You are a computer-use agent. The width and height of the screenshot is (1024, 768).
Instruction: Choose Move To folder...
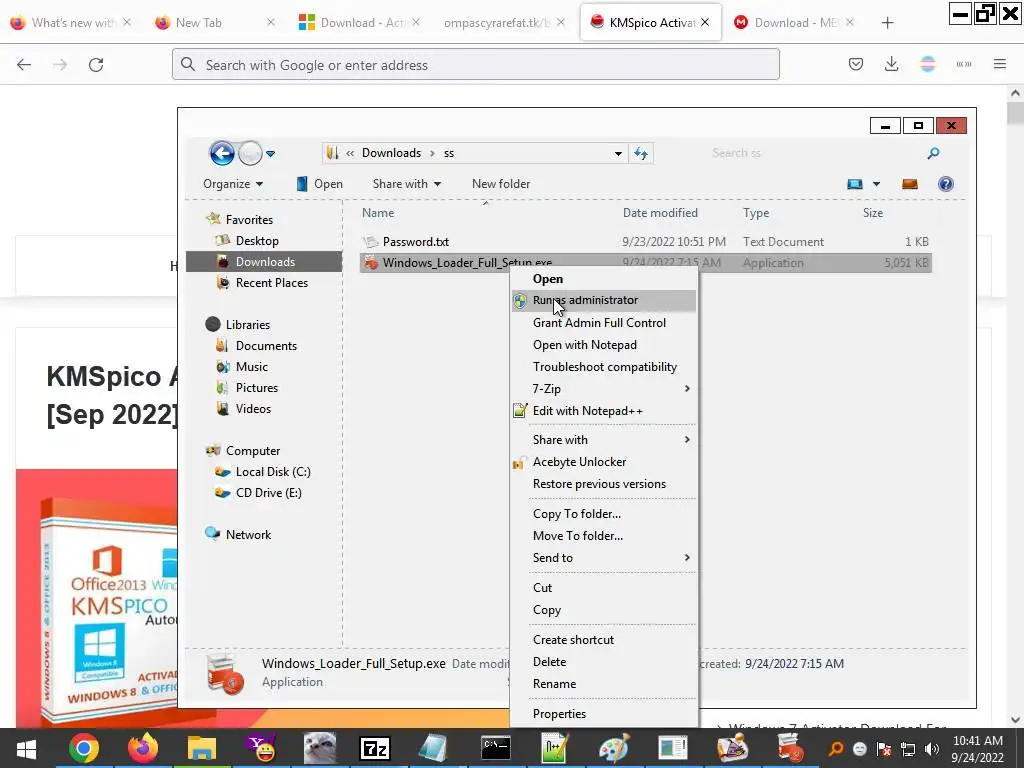(x=577, y=536)
